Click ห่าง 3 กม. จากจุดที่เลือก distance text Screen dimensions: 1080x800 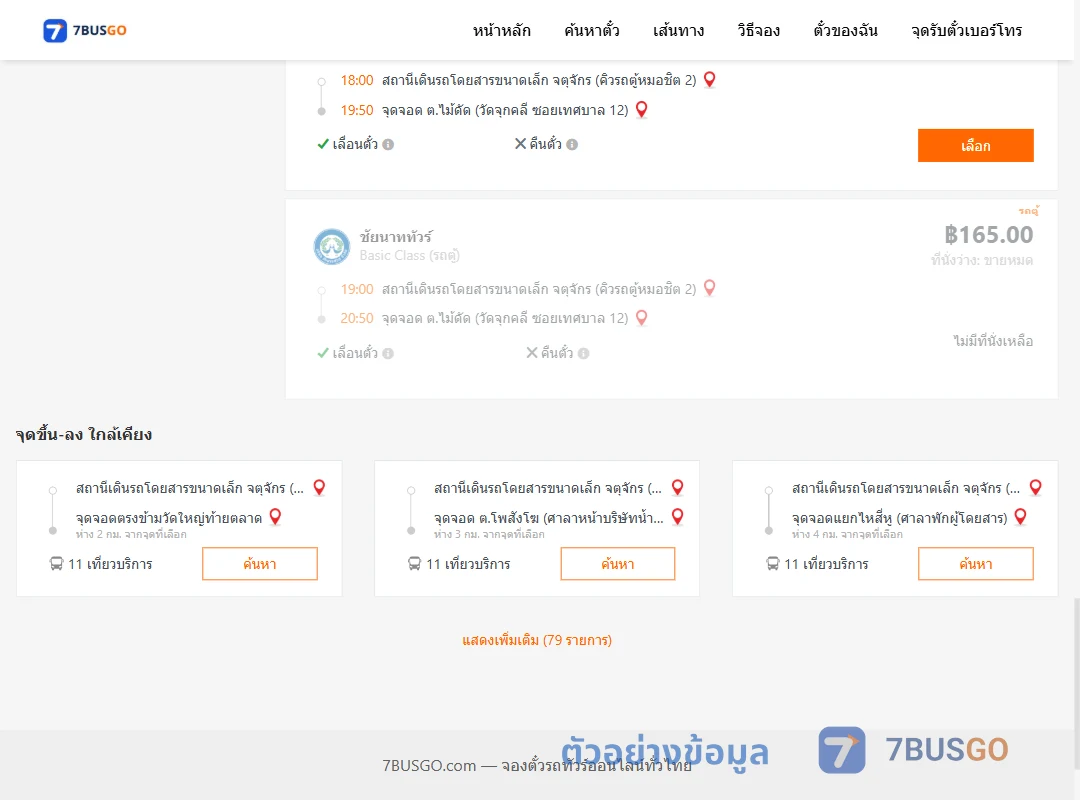(x=489, y=534)
